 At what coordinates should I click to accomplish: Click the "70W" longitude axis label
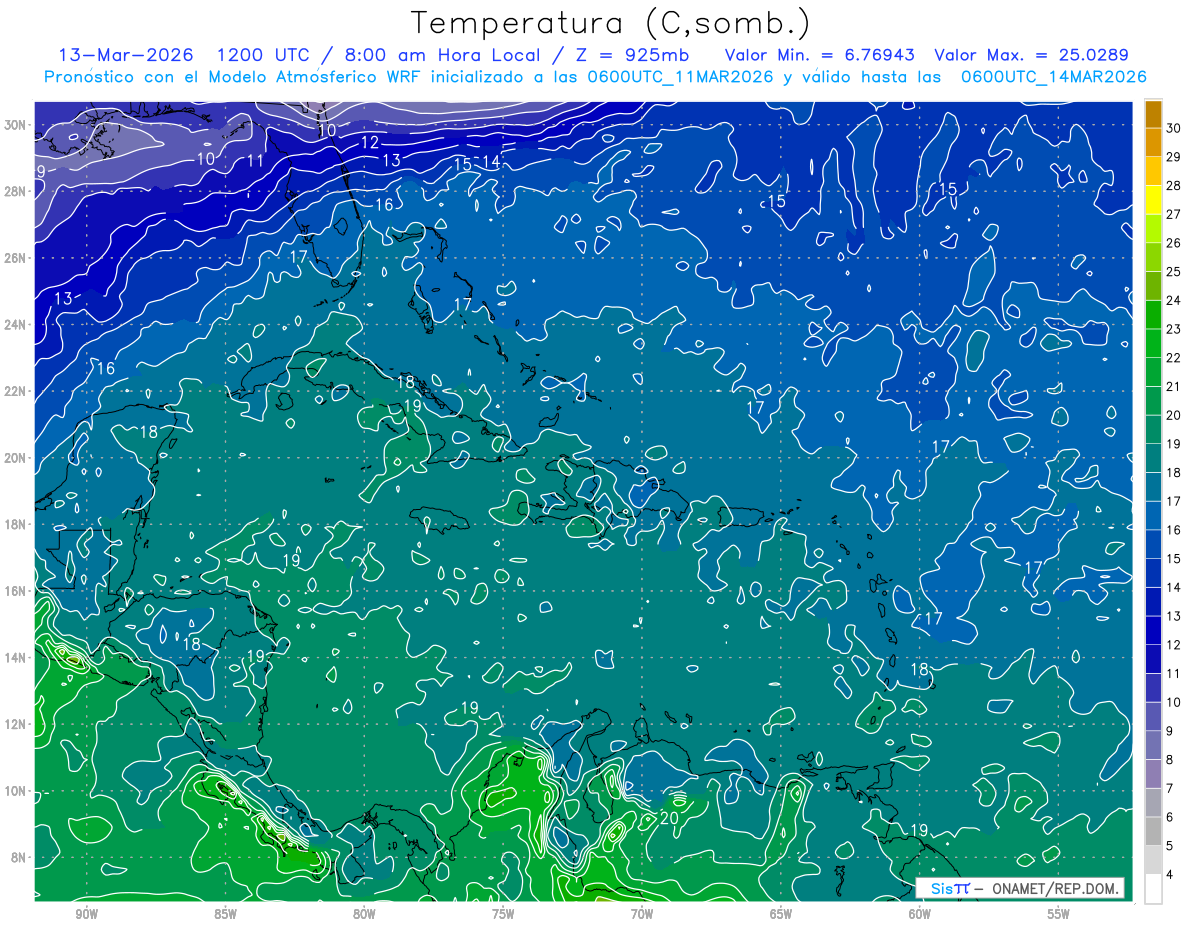click(642, 914)
